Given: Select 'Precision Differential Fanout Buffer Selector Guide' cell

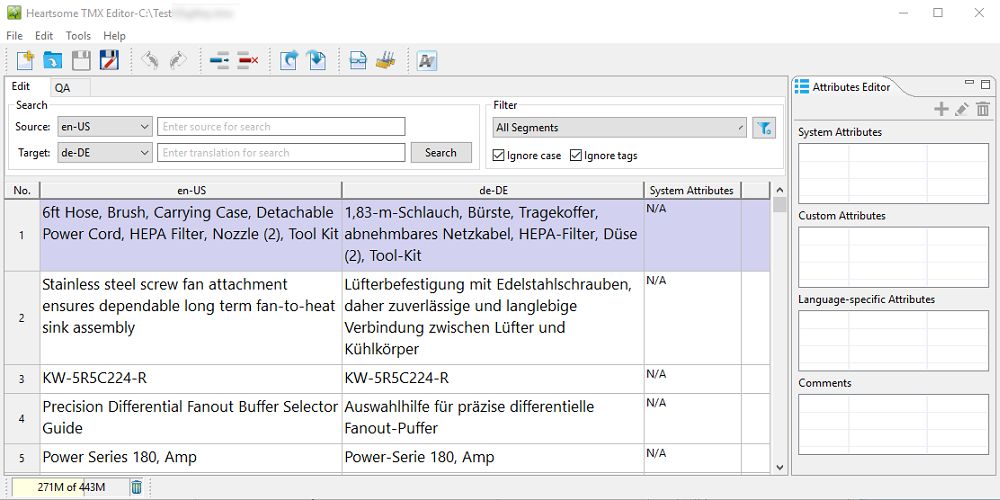Looking at the screenshot, I should pyautogui.click(x=191, y=418).
